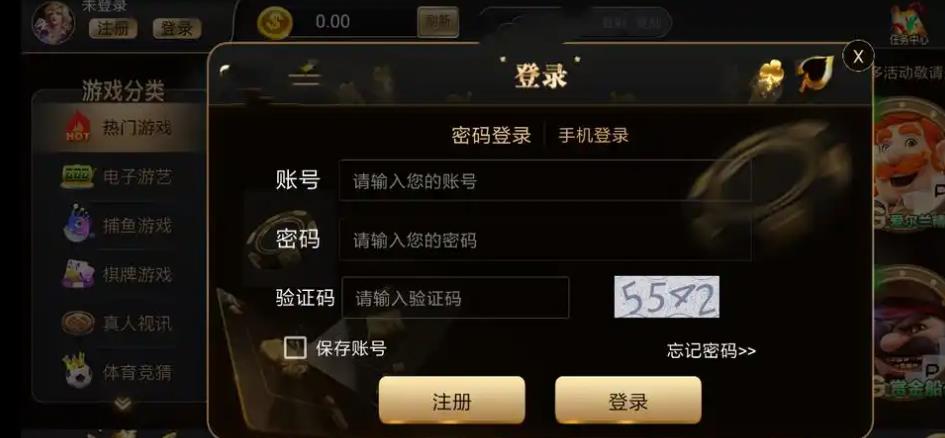Select the 捕鱼游戏 fish icon

coord(79,224)
